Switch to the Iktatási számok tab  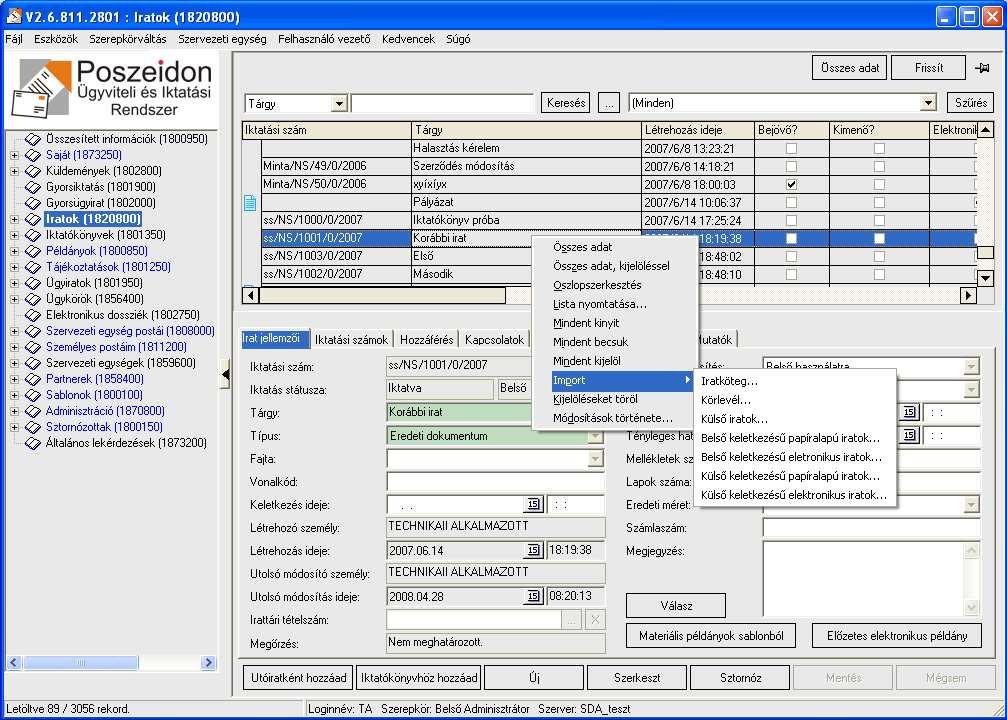351,339
